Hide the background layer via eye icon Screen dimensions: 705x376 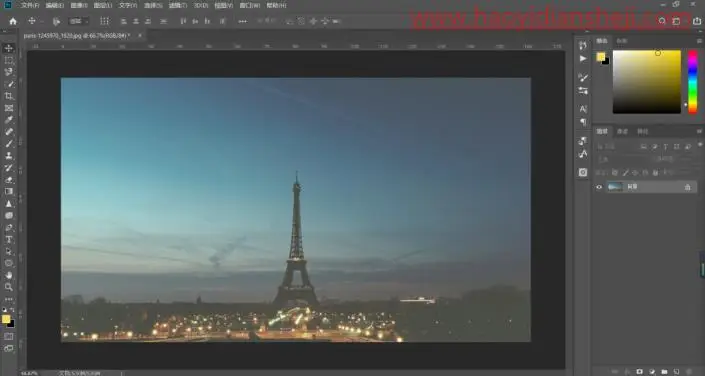599,187
